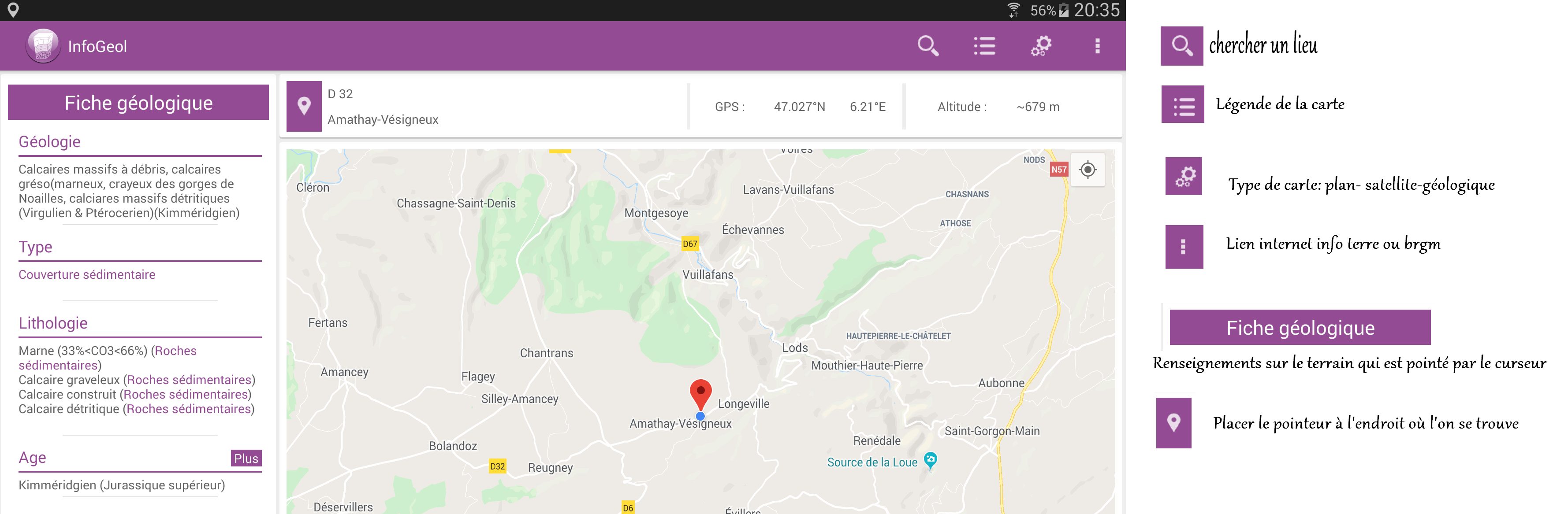
Task: Tap the D67 road shield
Action: pyautogui.click(x=689, y=244)
